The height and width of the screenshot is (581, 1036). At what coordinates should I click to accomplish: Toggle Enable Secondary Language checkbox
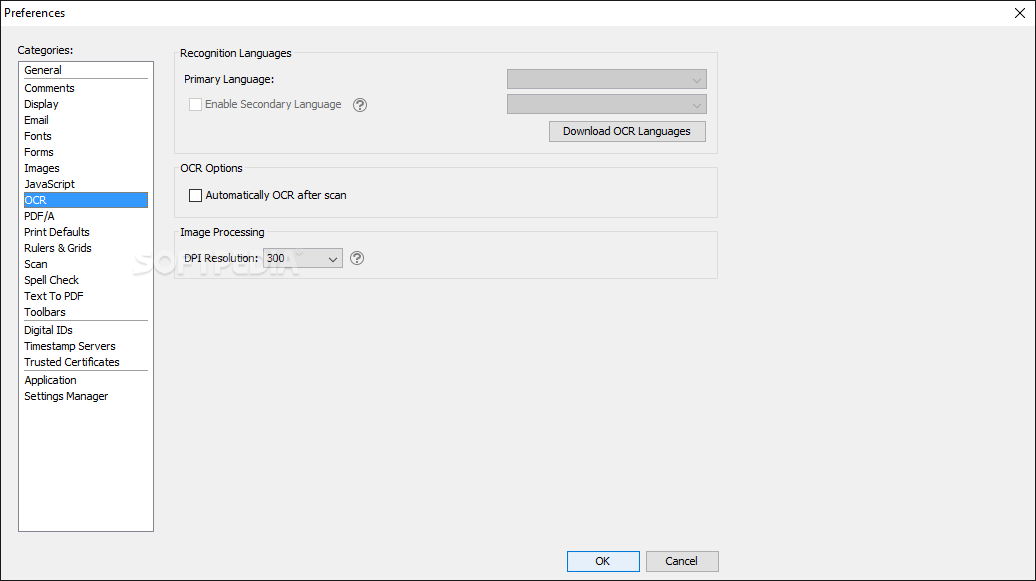[x=195, y=104]
